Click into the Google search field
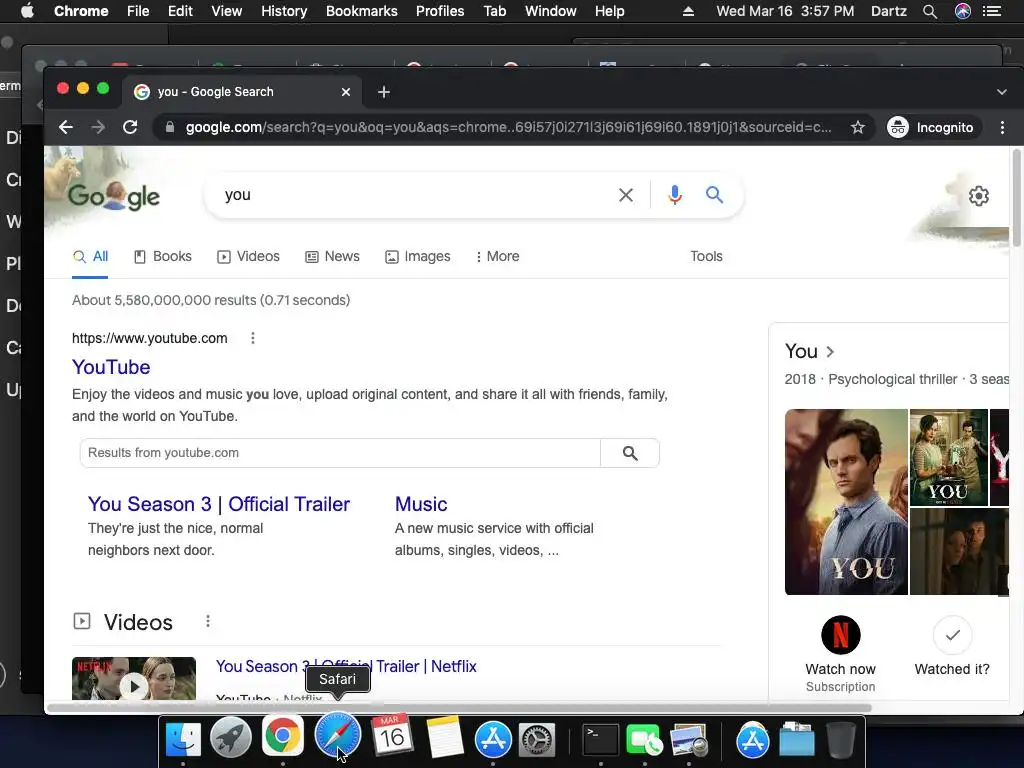This screenshot has height=768, width=1024. (418, 195)
